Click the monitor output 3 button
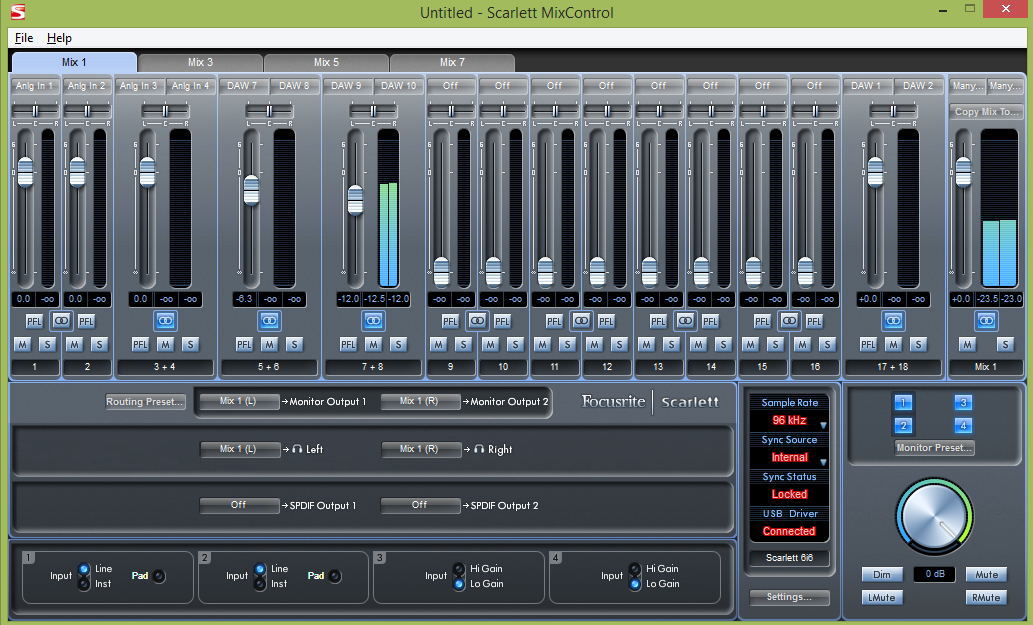The image size is (1033, 625). 963,403
